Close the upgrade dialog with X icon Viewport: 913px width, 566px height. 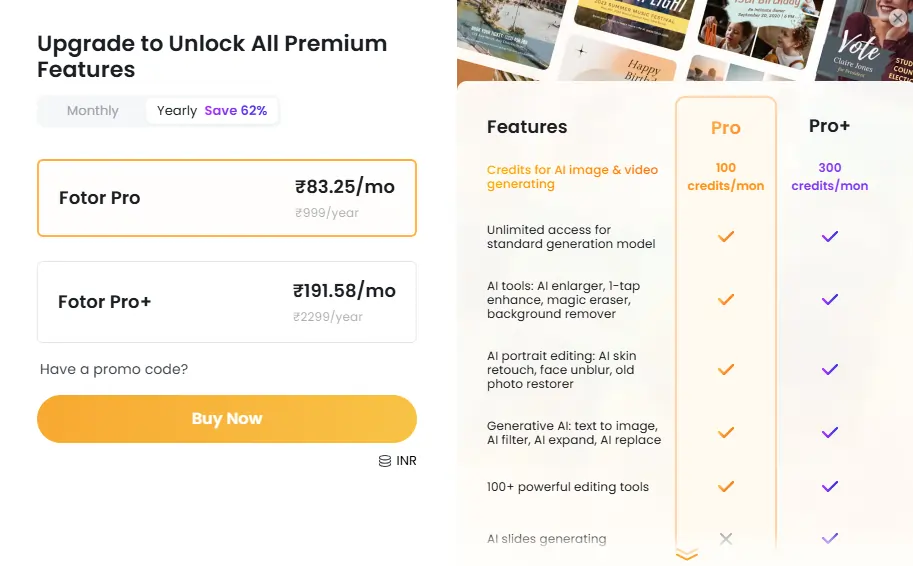[x=897, y=18]
